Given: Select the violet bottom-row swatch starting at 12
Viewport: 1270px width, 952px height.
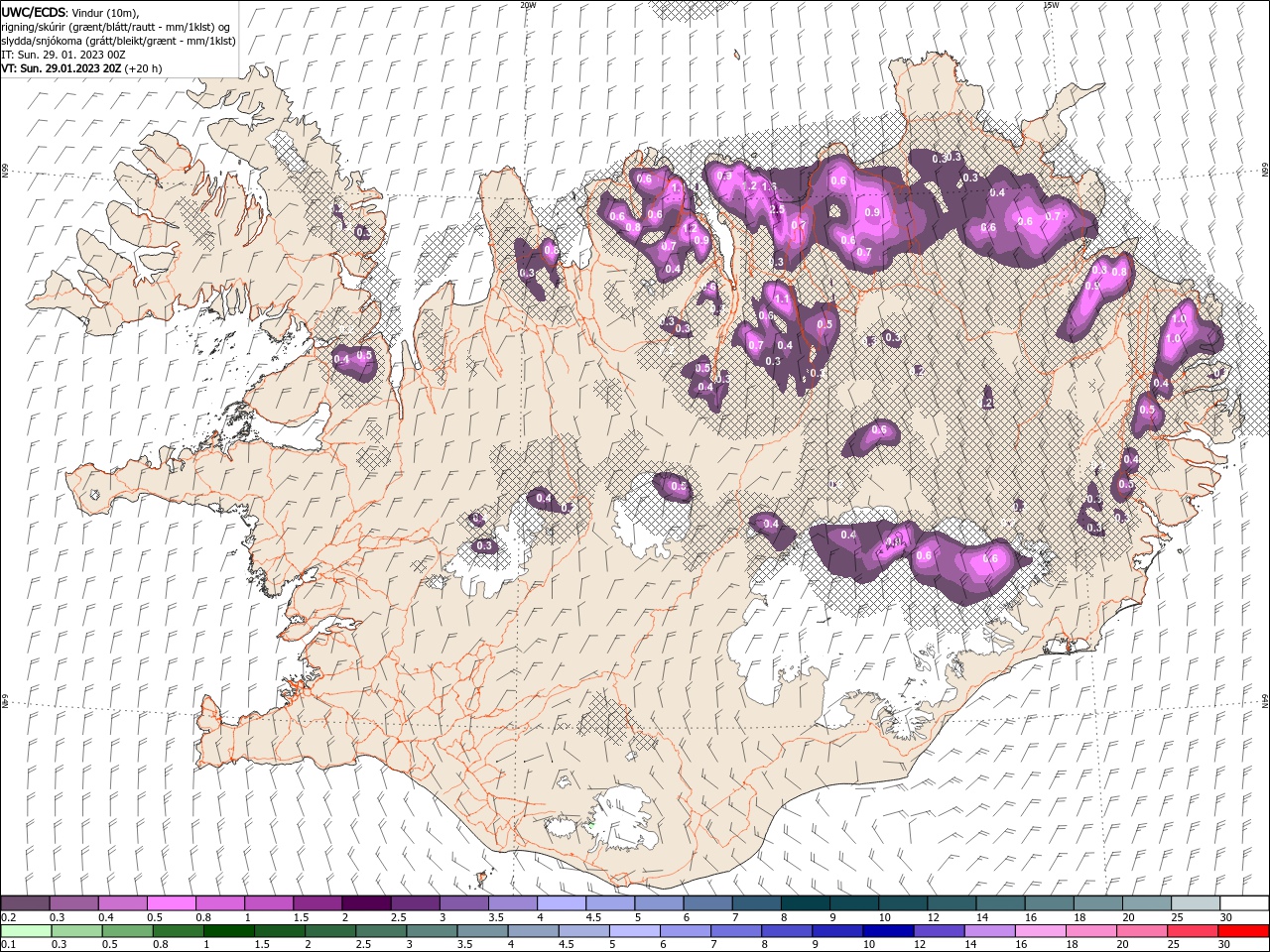Looking at the screenshot, I should (x=939, y=931).
